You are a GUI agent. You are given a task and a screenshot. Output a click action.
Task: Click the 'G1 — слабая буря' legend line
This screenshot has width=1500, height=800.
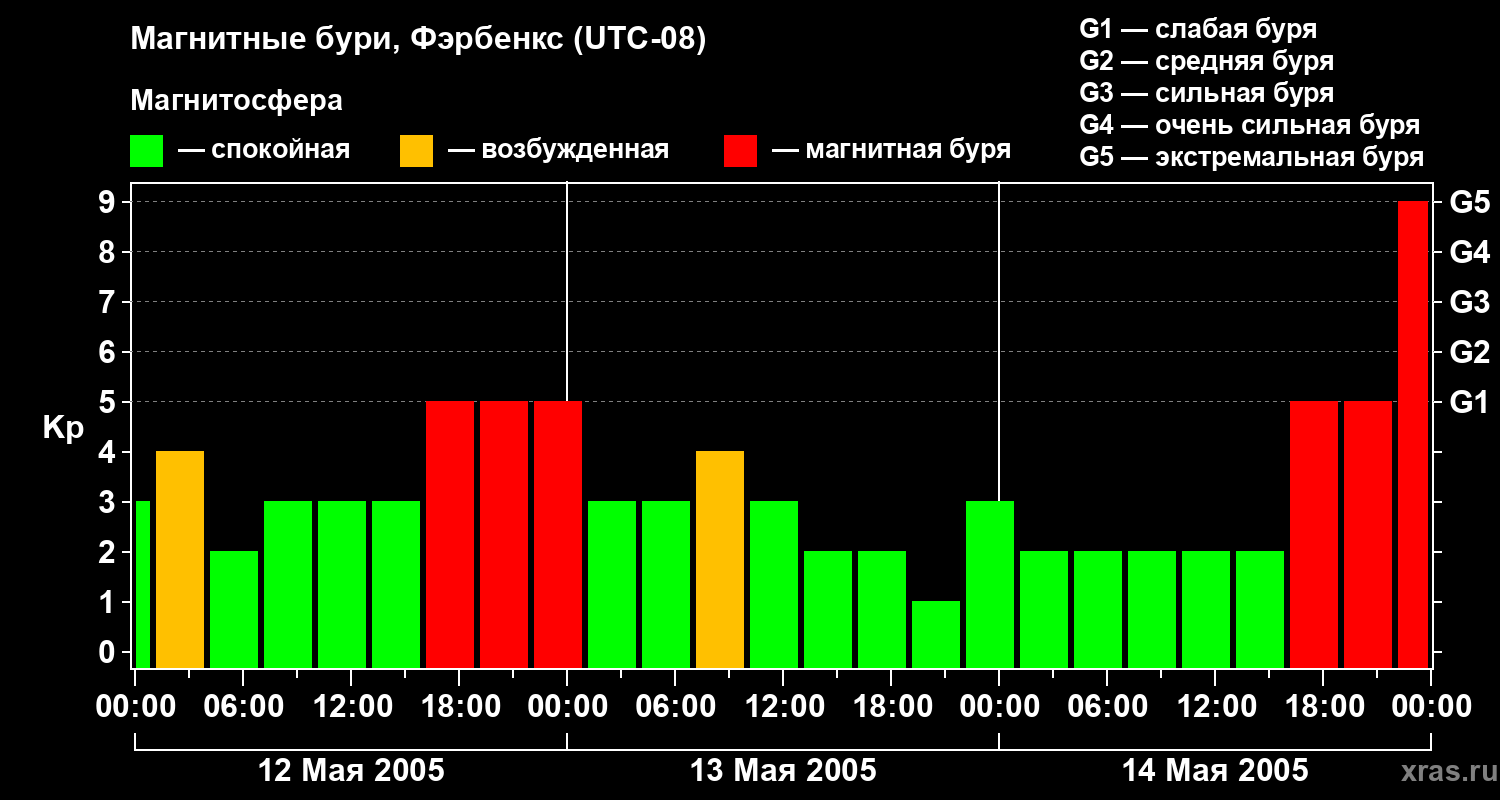point(1199,29)
